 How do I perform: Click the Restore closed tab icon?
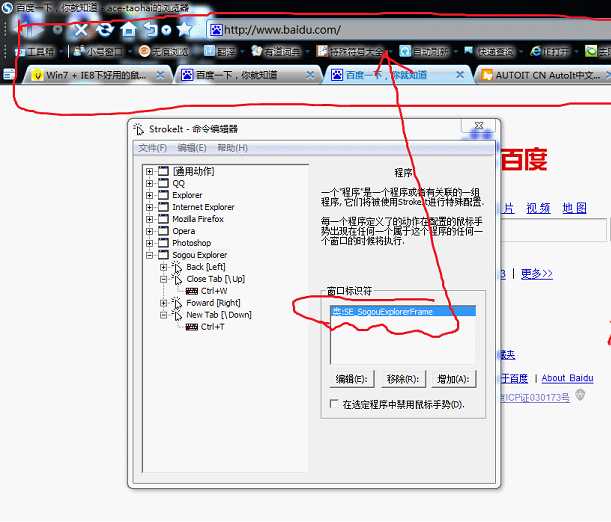[x=151, y=29]
